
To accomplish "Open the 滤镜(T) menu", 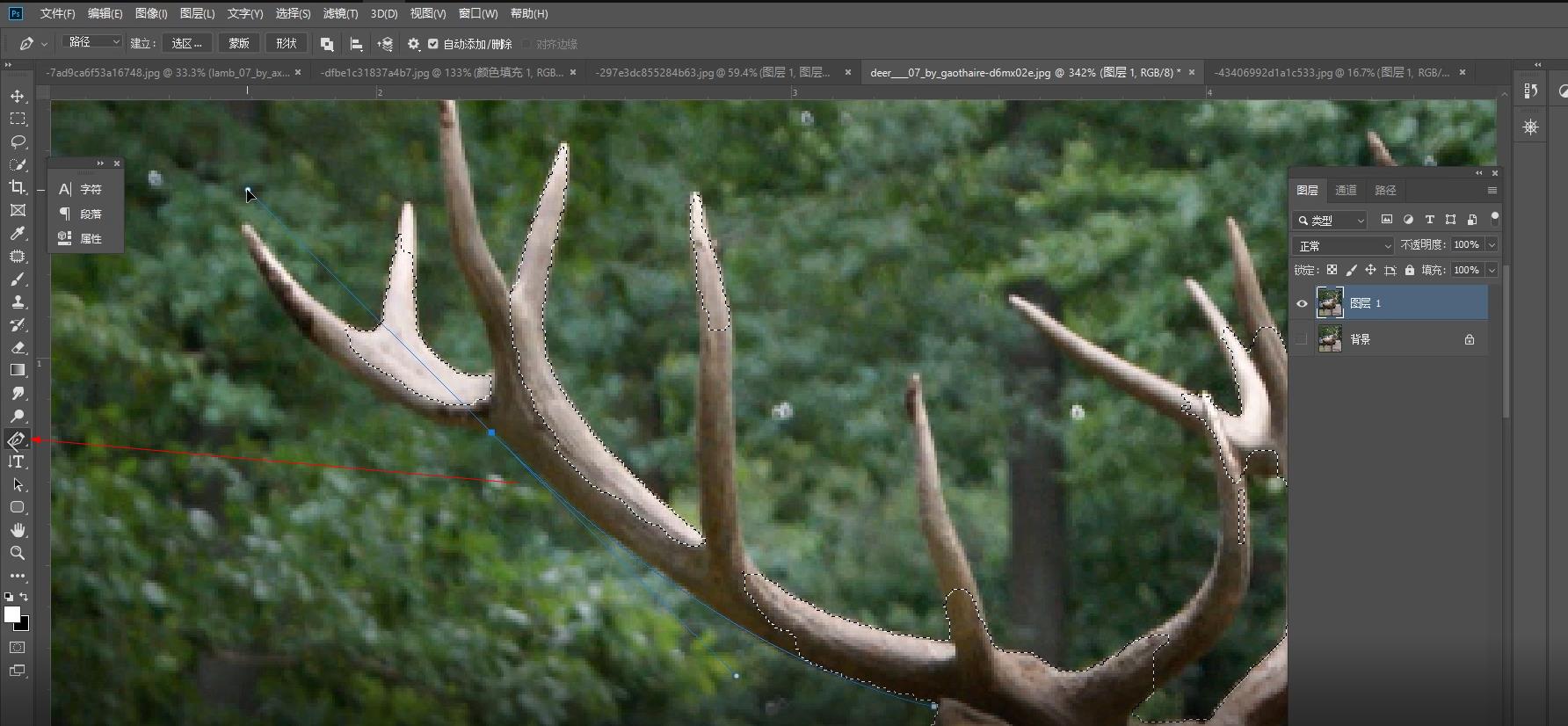I will click(x=340, y=13).
